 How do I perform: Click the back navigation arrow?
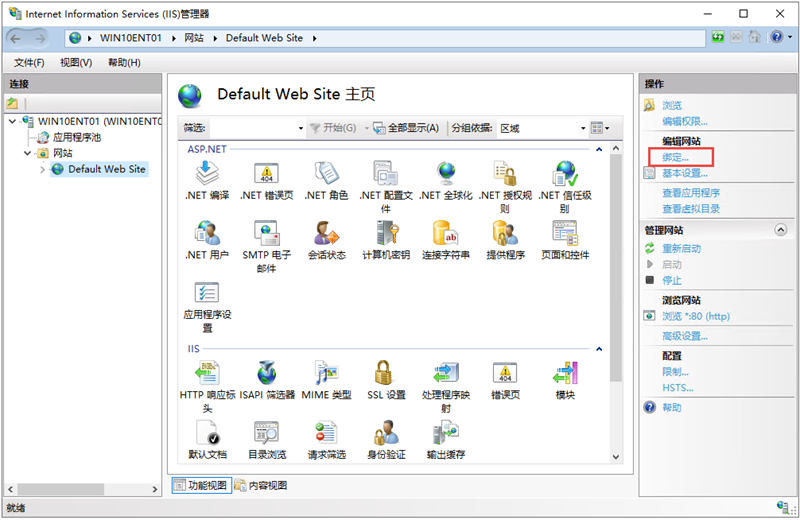(x=15, y=38)
